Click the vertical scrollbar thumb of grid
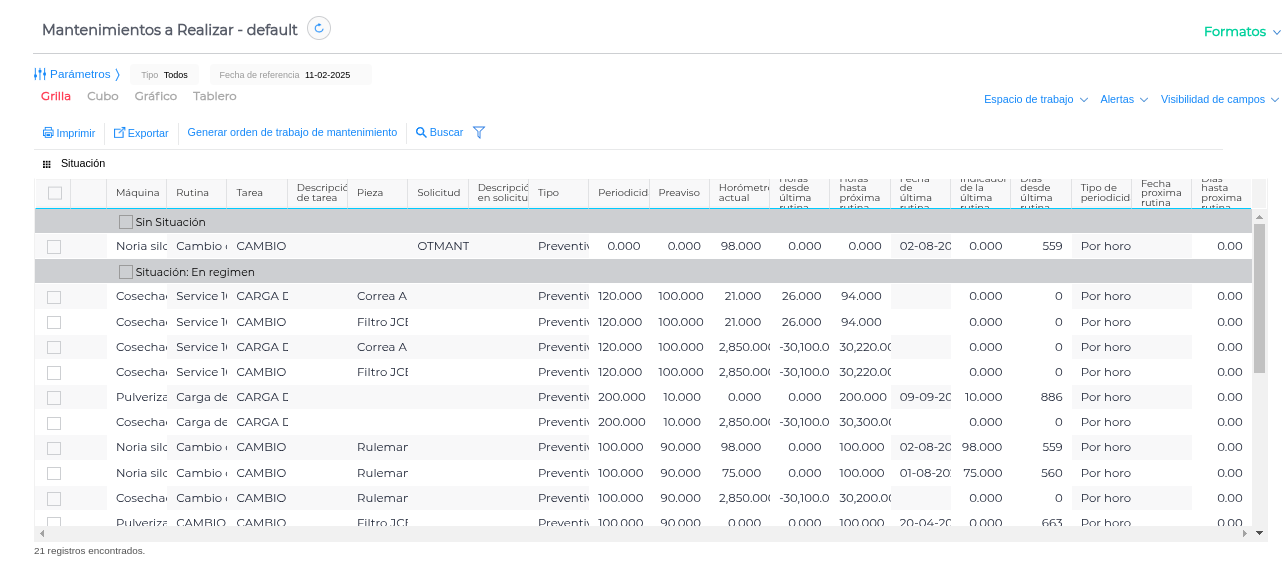 pyautogui.click(x=1259, y=298)
